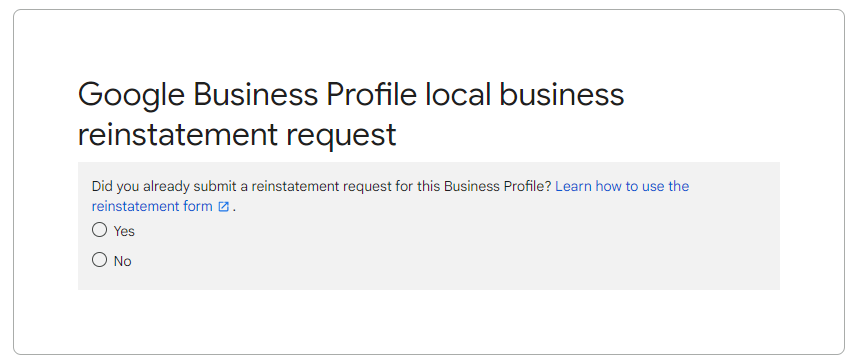Choose the "Yes" option label text
The width and height of the screenshot is (855, 363).
click(124, 231)
